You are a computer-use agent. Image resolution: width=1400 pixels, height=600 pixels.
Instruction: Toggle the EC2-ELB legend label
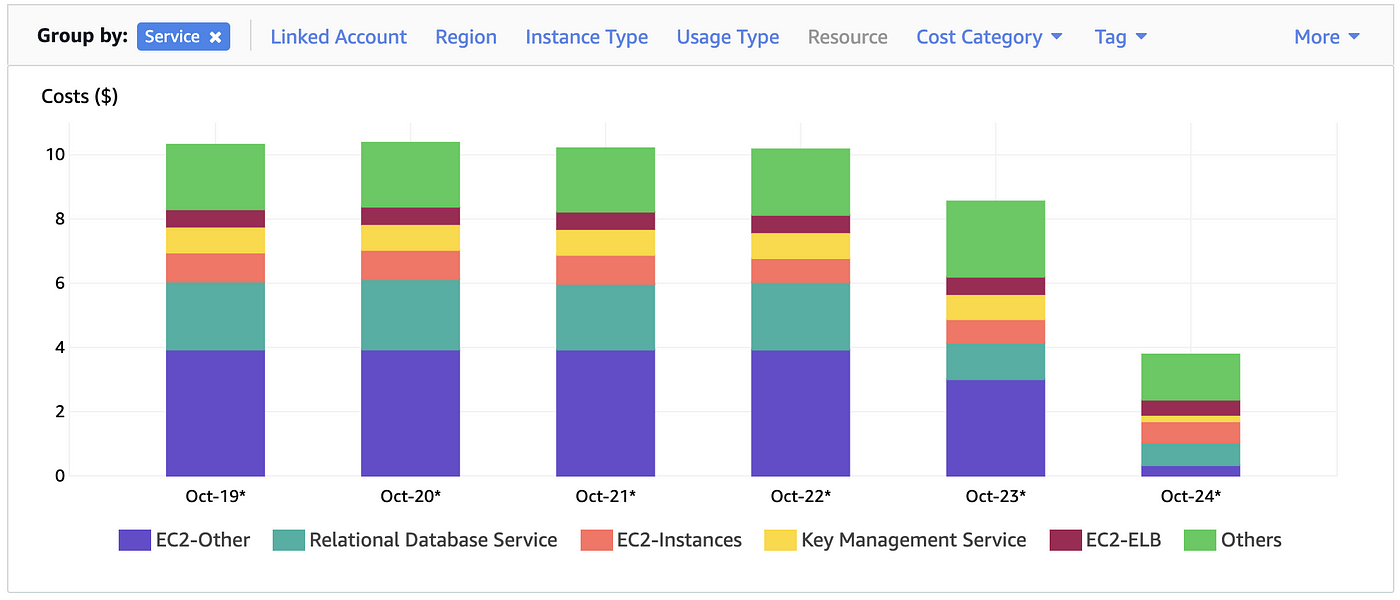[1124, 540]
